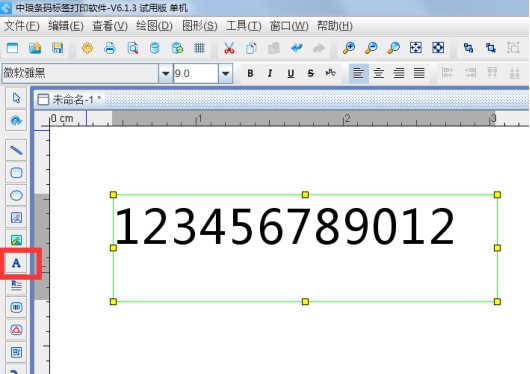Pick the rounded rectangle tool
This screenshot has height=374, width=530.
(16, 173)
